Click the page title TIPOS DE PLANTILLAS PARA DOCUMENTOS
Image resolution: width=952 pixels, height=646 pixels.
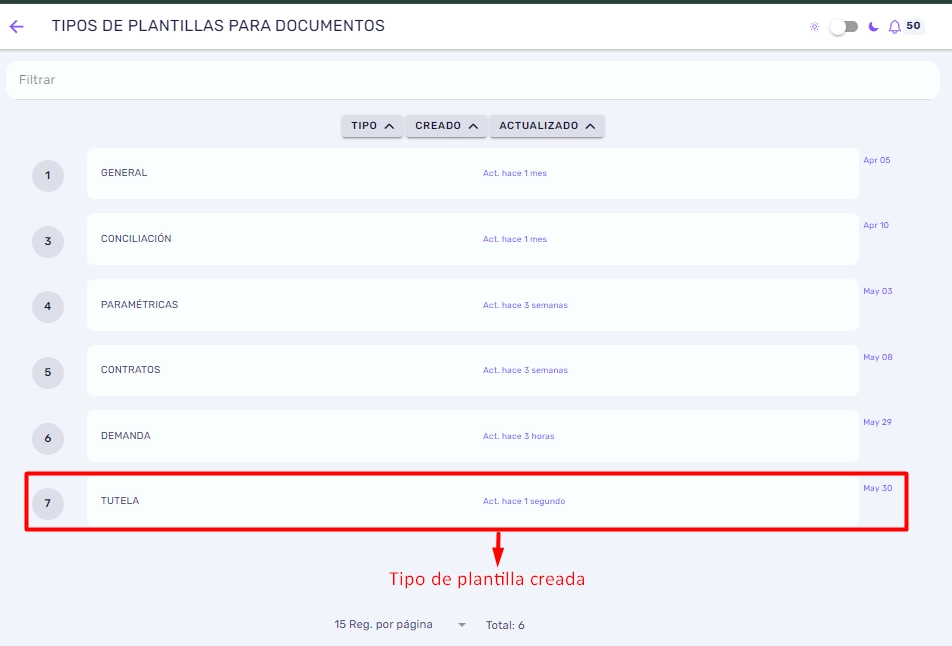tap(218, 26)
